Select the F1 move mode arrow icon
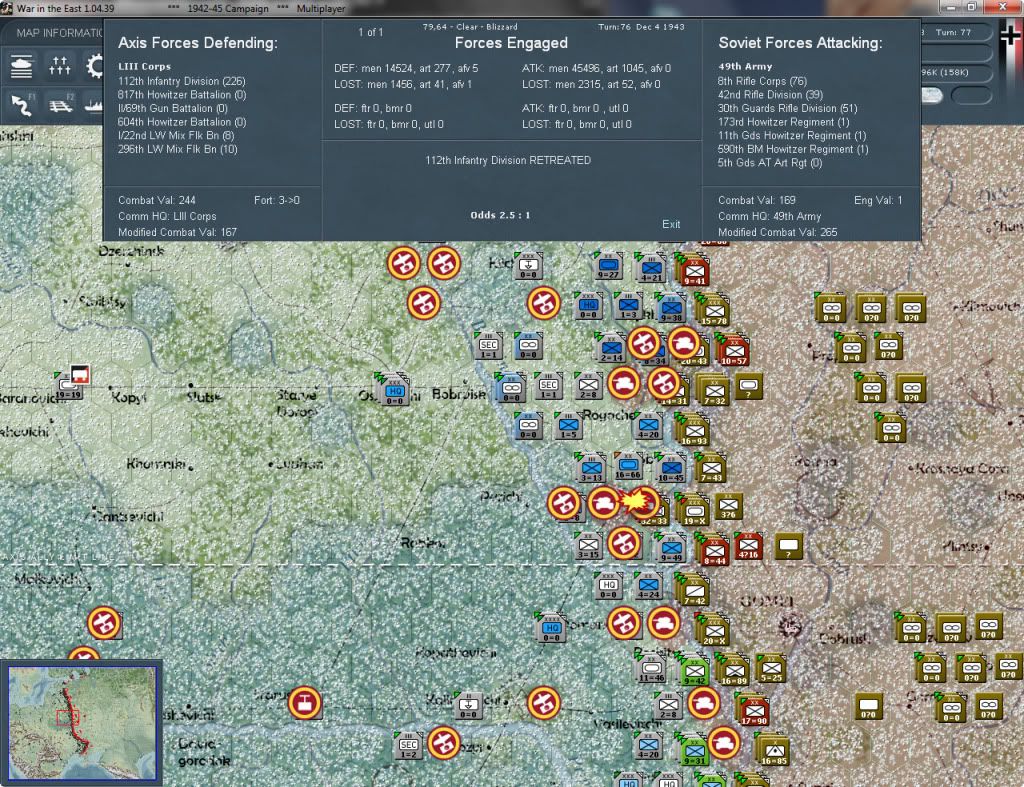Image resolution: width=1024 pixels, height=787 pixels. click(x=22, y=104)
